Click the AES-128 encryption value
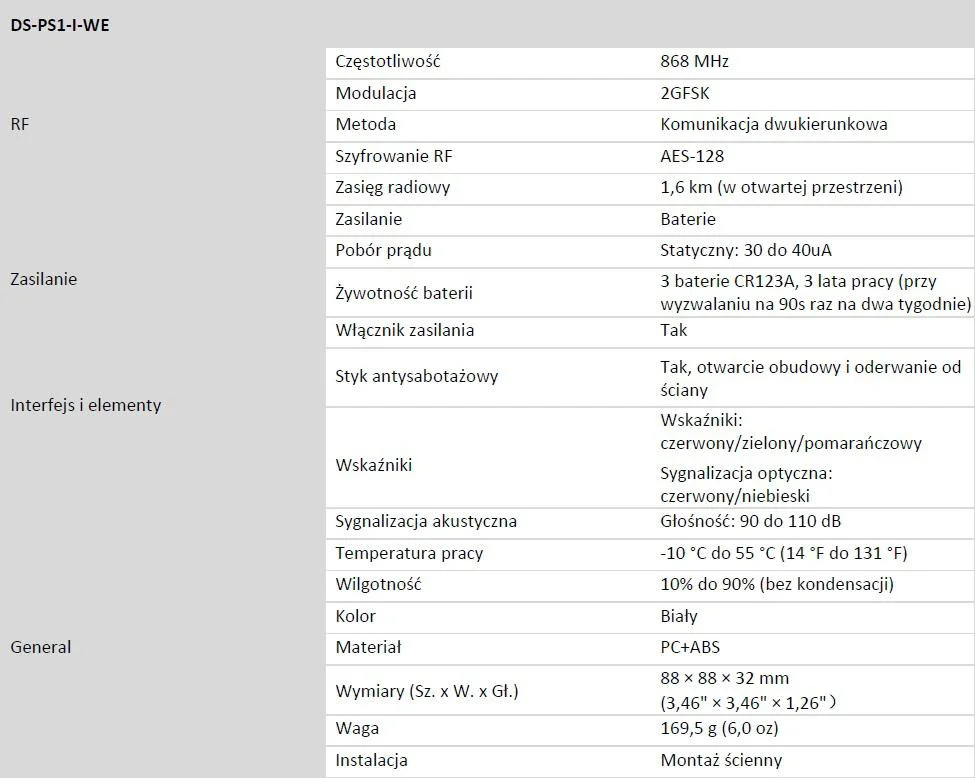The width and height of the screenshot is (975, 778). click(x=692, y=156)
